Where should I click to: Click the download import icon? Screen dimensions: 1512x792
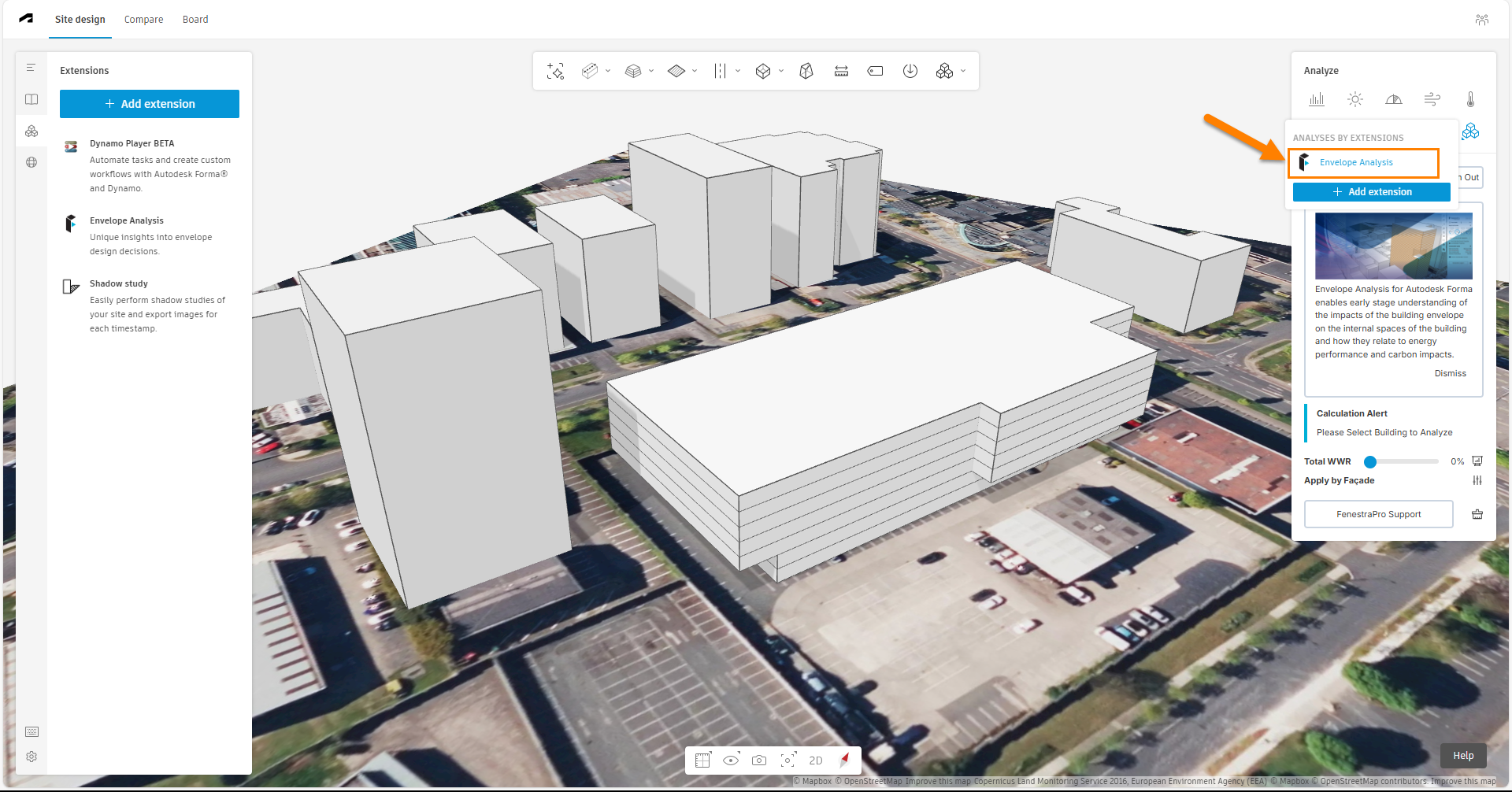coord(910,71)
